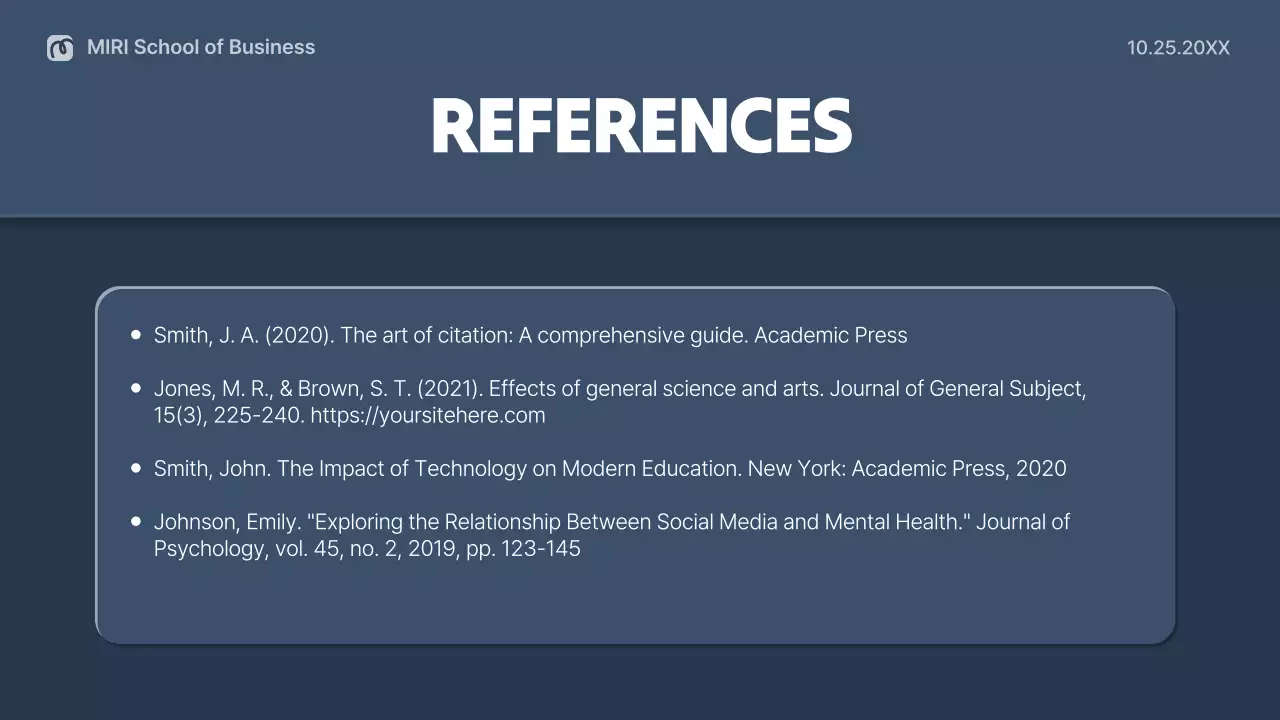Select the REFERENCES slide title
Screen dimensions: 1280x720
click(641, 127)
